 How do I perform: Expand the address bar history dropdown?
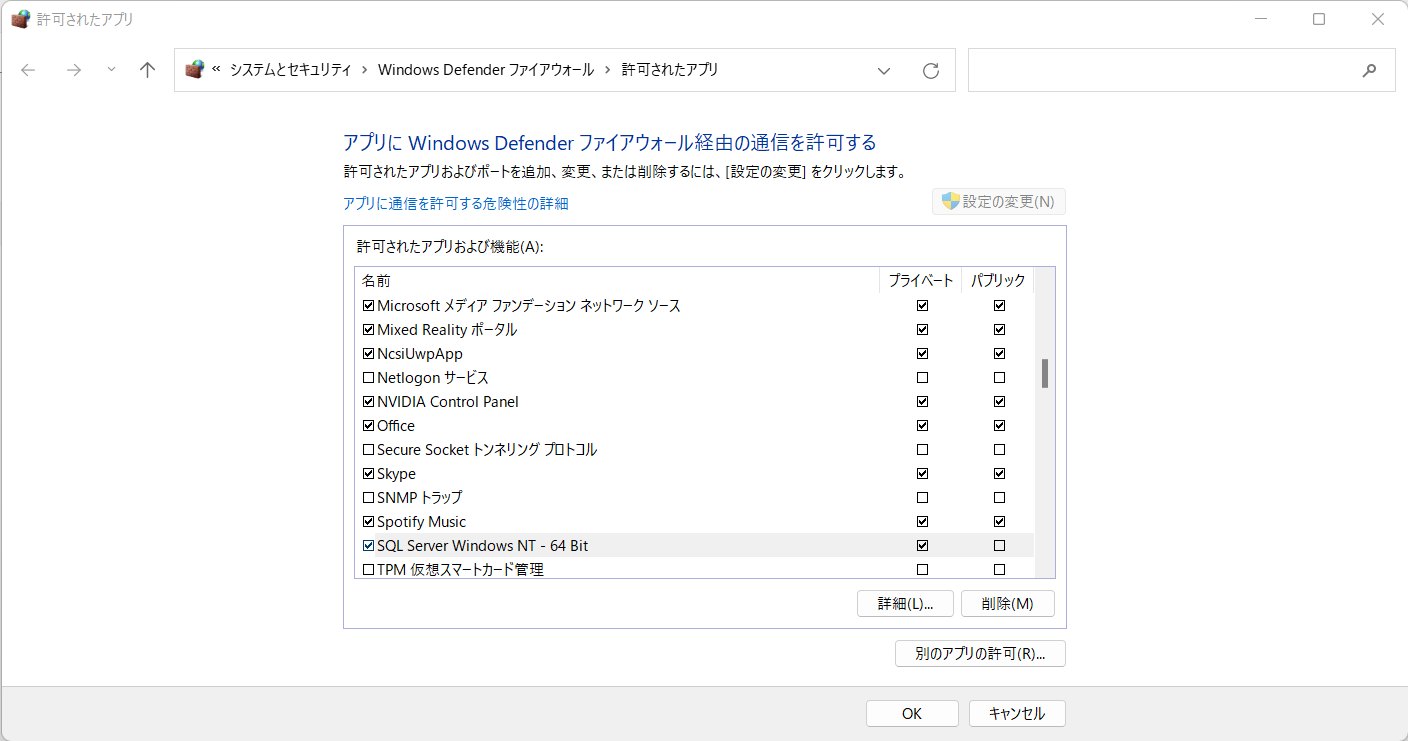tap(884, 70)
